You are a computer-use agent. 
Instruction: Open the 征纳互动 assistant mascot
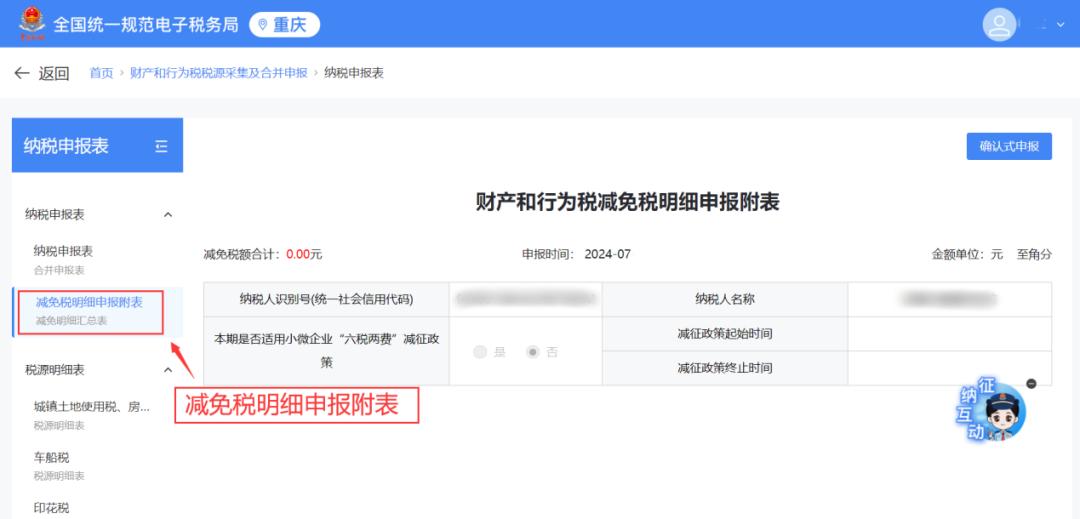[x=993, y=412]
